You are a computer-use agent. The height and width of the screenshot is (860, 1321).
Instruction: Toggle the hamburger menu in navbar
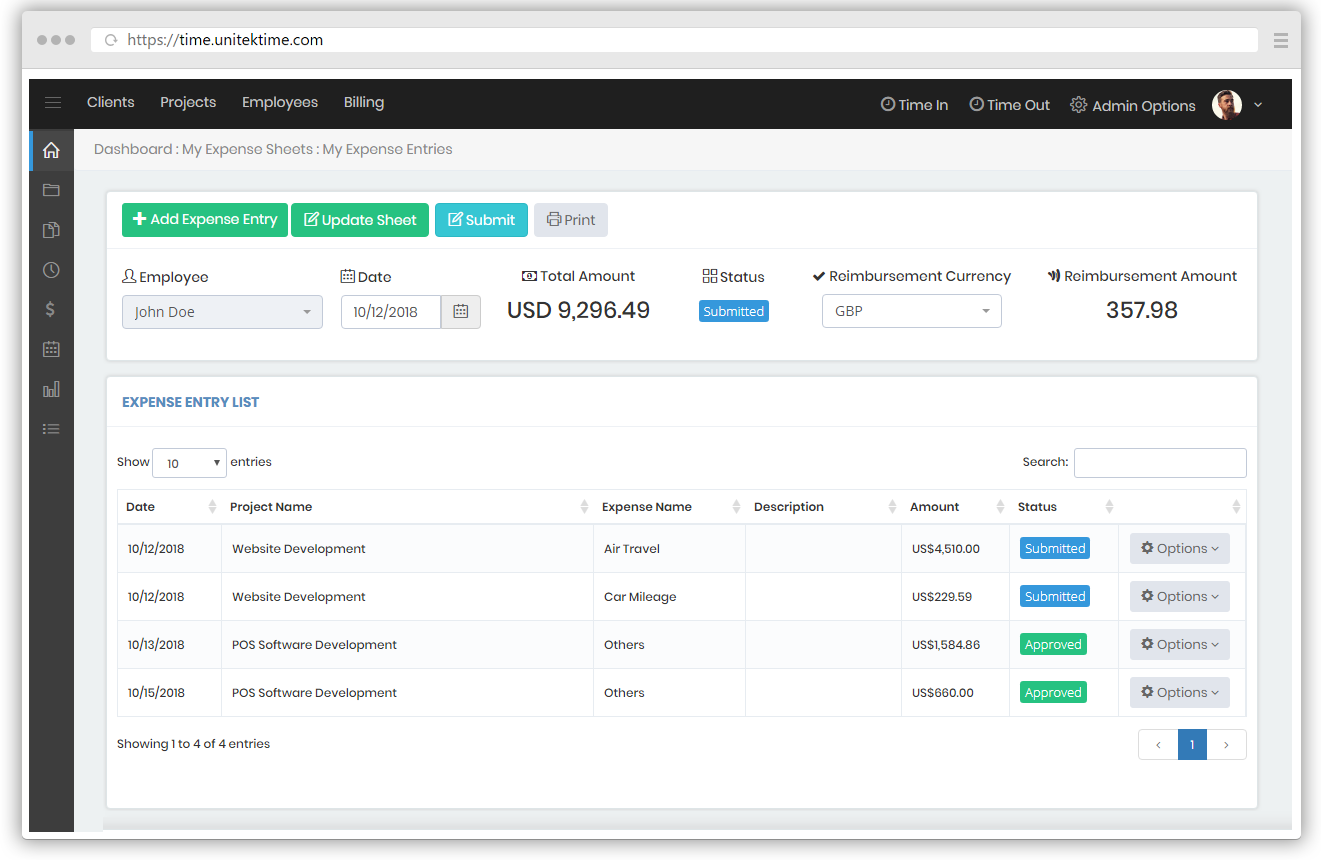pyautogui.click(x=53, y=103)
